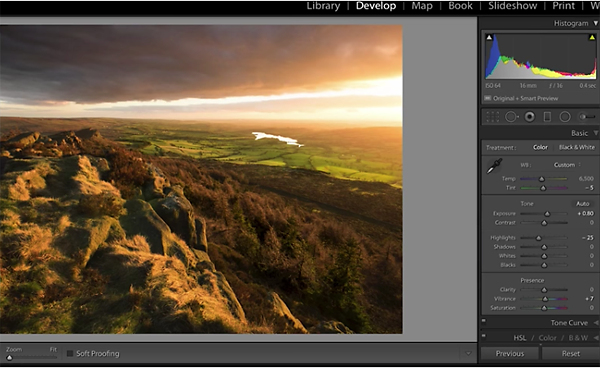Toggle the Tone Curve panel on/off switch
Image resolution: width=600 pixels, height=368 pixels.
coord(484,321)
